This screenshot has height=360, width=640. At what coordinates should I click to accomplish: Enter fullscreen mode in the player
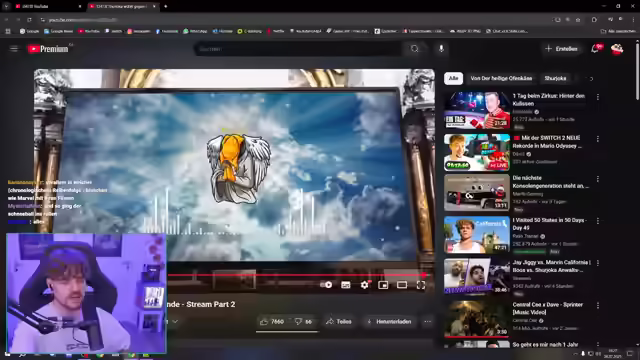[x=421, y=285]
